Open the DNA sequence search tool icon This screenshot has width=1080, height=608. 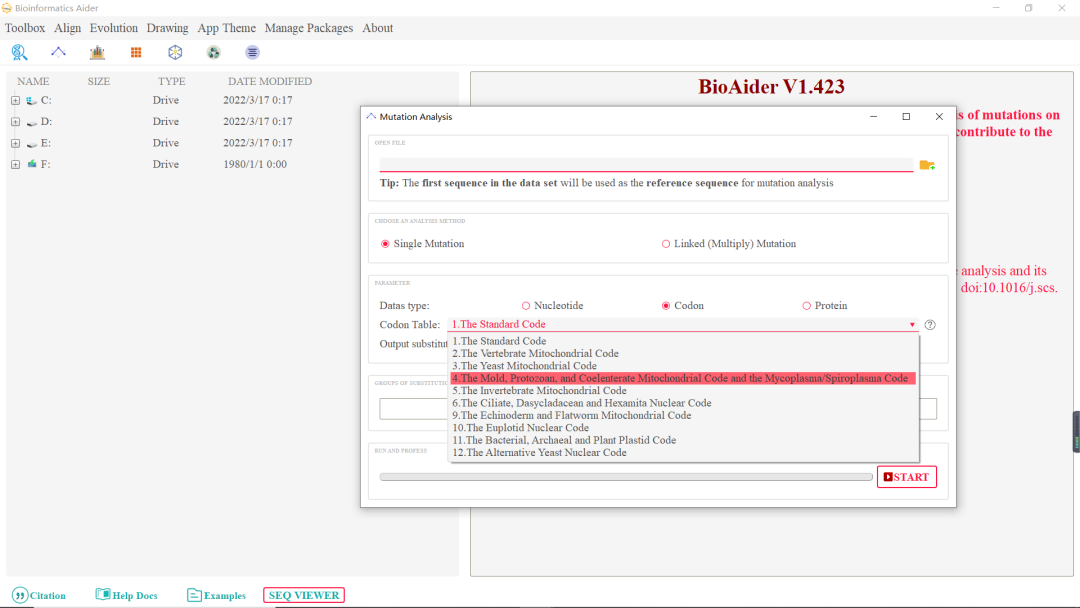[19, 52]
